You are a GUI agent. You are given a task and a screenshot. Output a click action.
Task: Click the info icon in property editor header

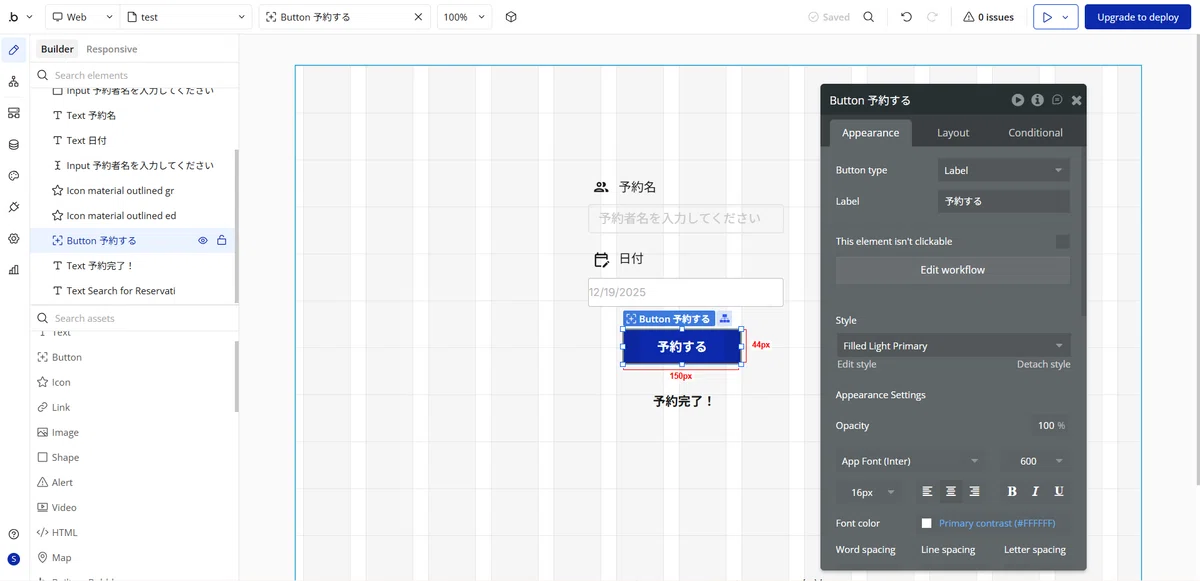pos(1038,100)
